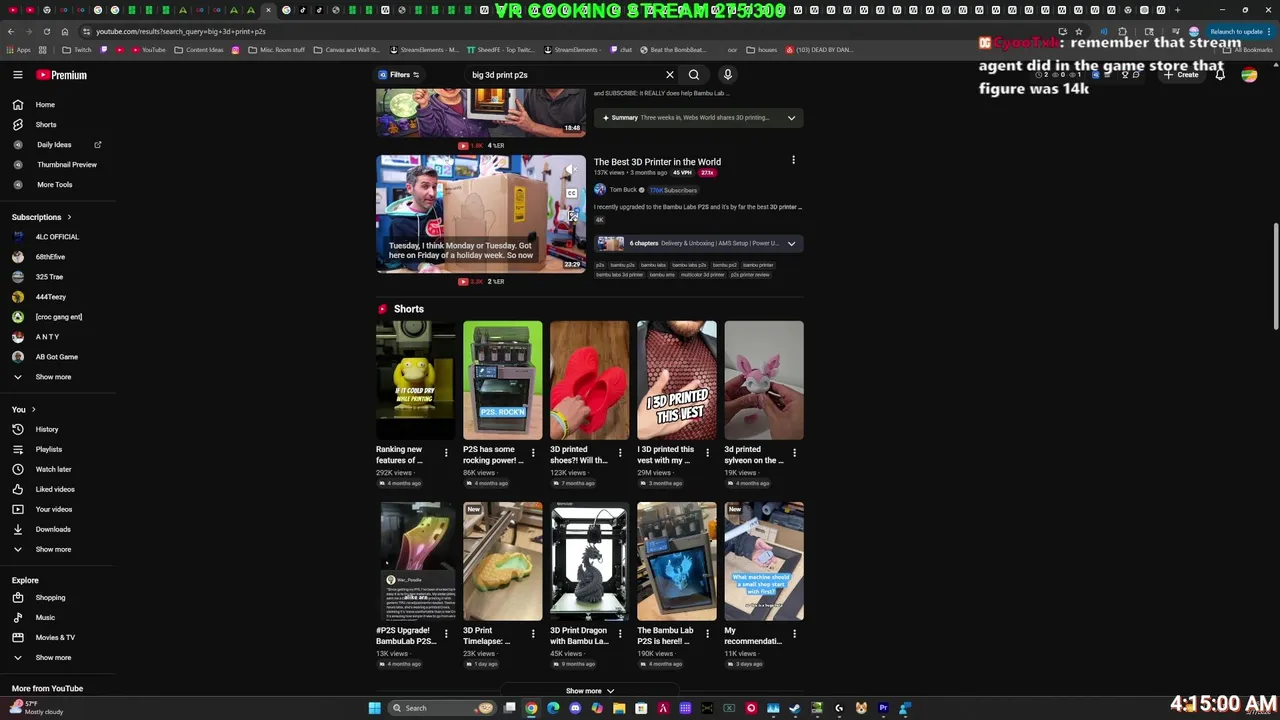
Task: Open the Filters button
Action: coord(398,75)
